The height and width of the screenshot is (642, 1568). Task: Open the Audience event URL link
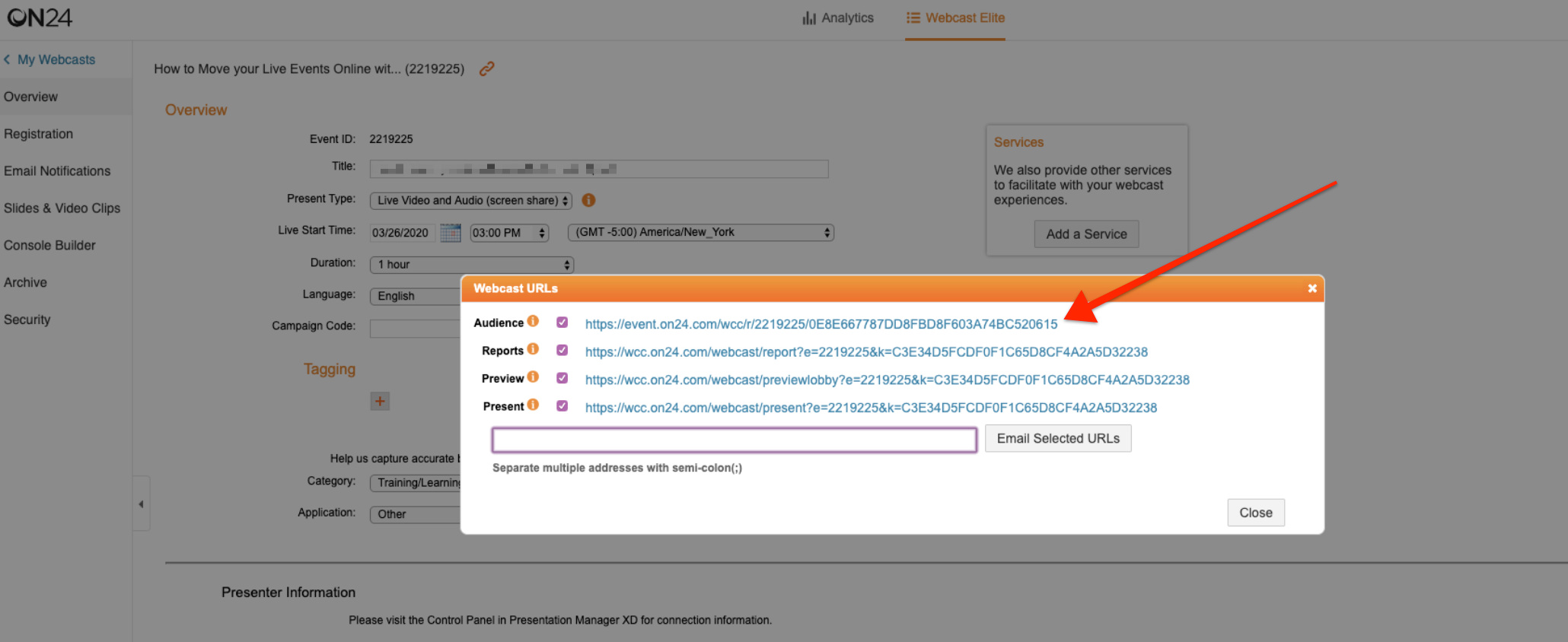tap(821, 324)
